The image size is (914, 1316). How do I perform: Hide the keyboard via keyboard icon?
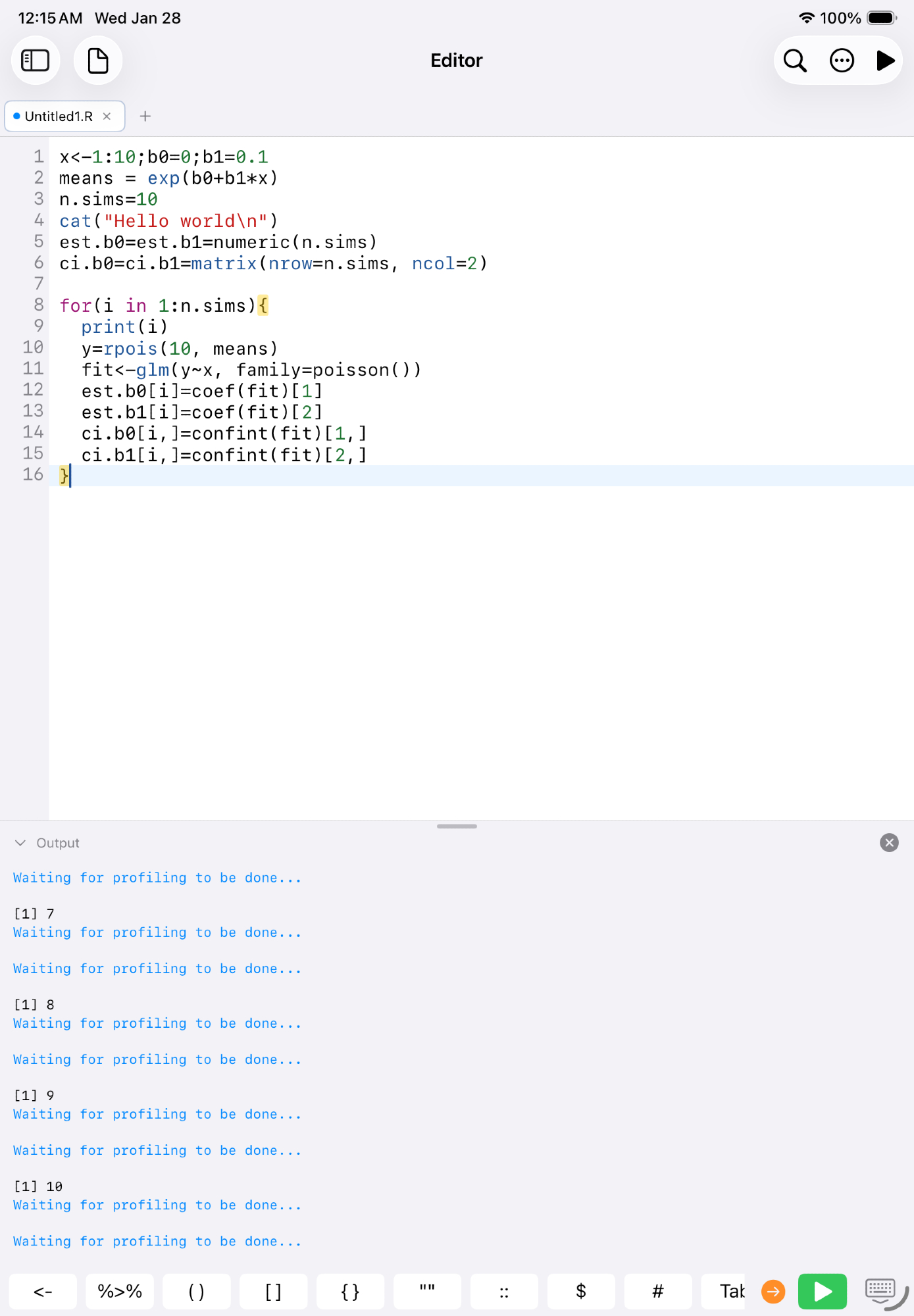click(x=880, y=1290)
